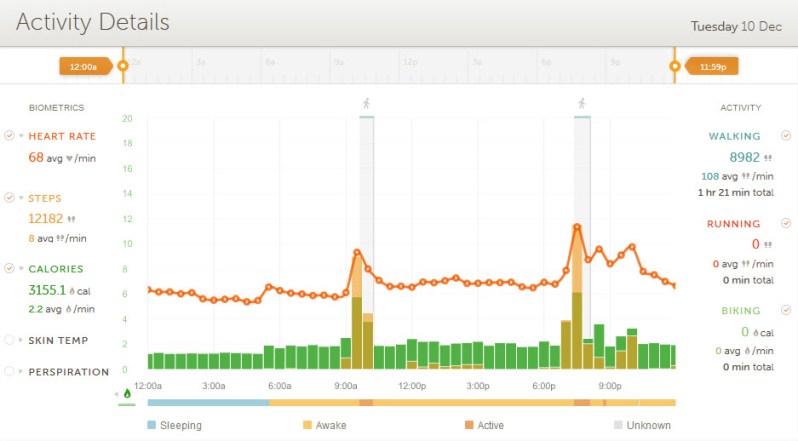Expand the Calories dropdown arrow

[21, 269]
